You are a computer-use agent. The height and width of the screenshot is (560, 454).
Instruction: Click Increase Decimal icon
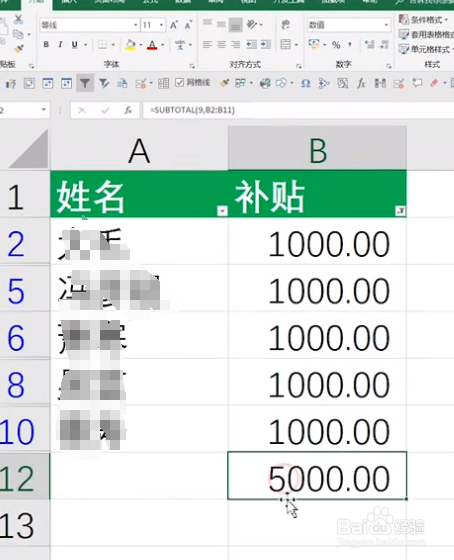coord(369,45)
